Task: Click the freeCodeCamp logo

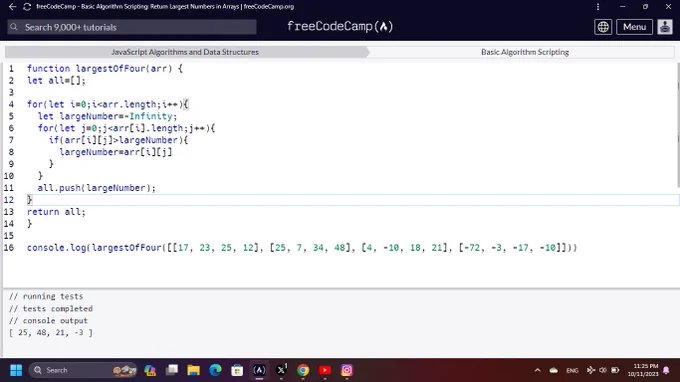Action: (x=340, y=26)
